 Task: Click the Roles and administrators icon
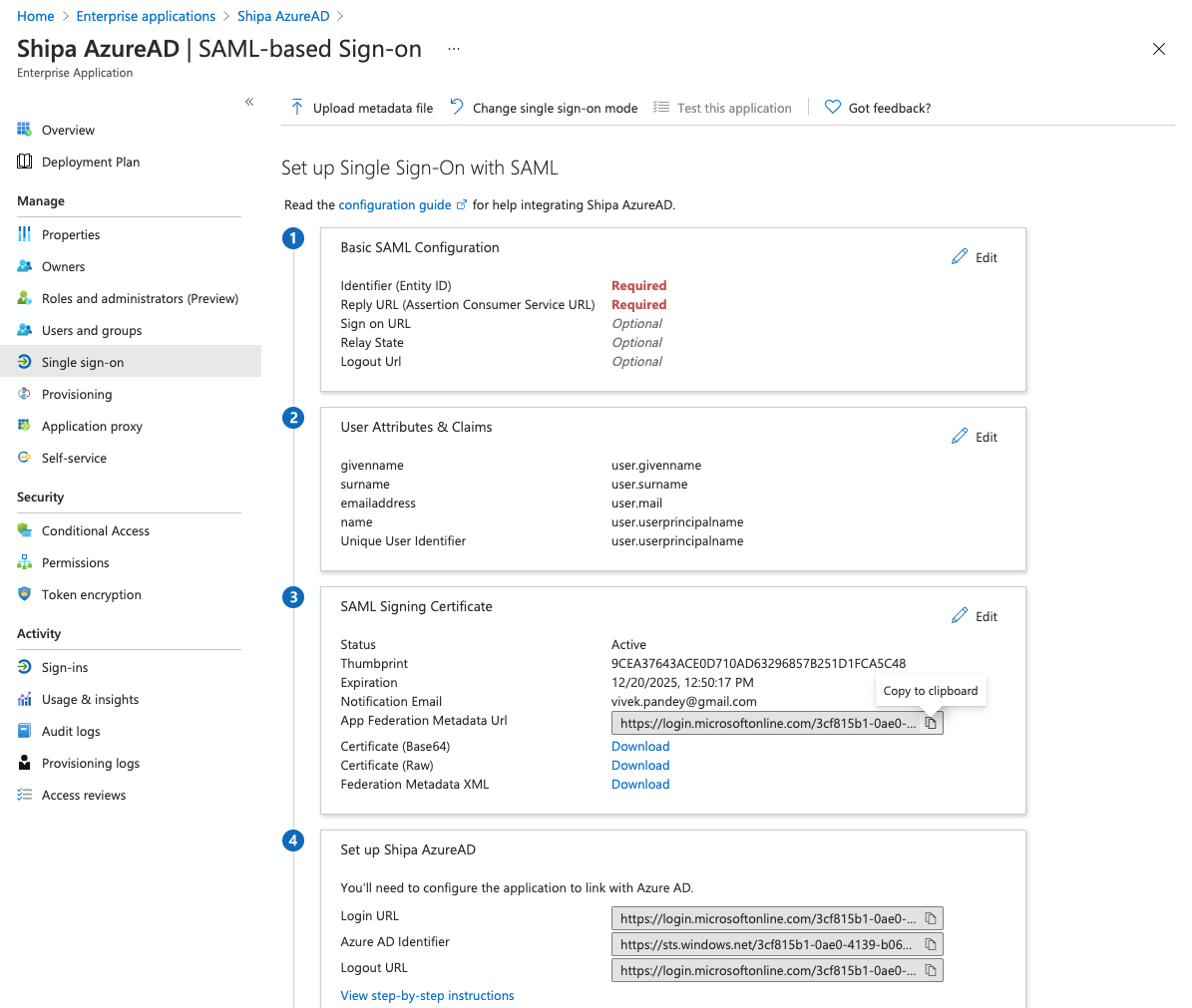[24, 298]
